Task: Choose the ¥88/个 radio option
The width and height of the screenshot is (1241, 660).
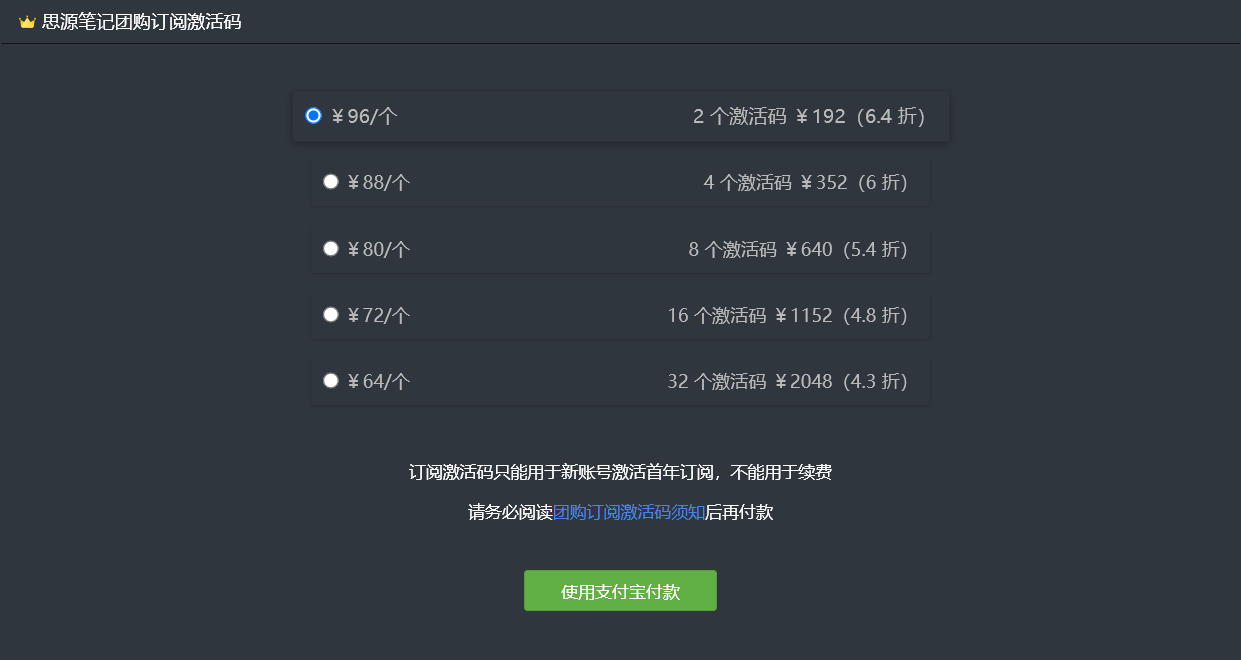Action: tap(331, 182)
